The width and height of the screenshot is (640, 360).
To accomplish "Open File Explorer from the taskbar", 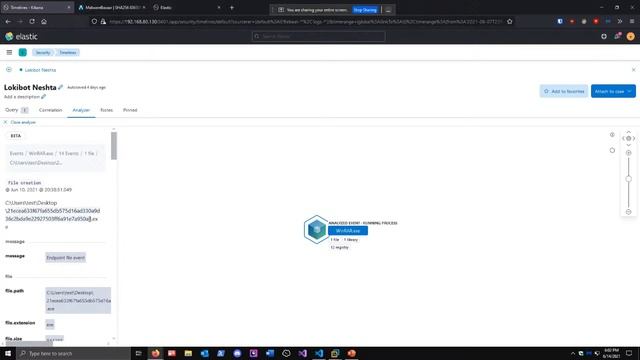I will point(188,353).
